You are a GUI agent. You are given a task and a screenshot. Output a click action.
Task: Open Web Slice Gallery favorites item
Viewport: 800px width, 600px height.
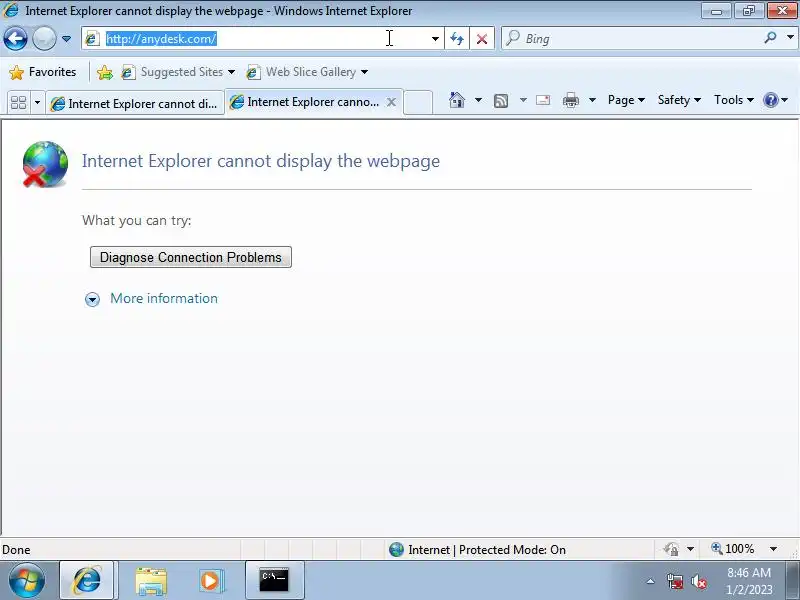307,72
